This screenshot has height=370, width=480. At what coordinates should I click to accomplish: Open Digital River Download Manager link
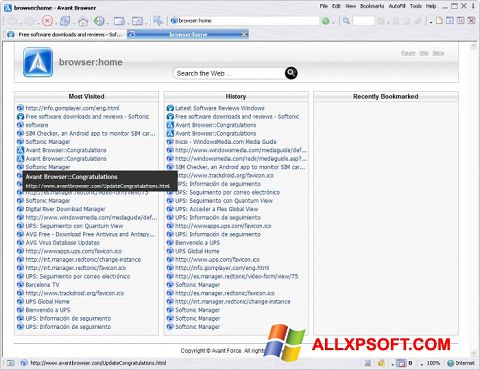click(65, 209)
